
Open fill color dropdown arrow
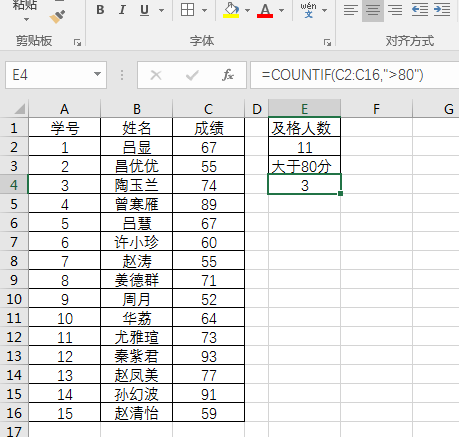pyautogui.click(x=247, y=10)
